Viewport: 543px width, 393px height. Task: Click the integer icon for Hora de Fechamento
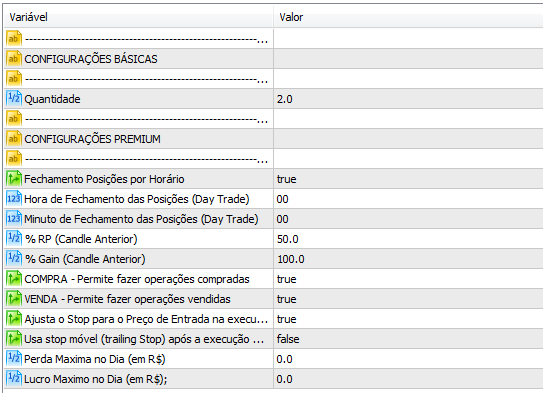point(14,199)
